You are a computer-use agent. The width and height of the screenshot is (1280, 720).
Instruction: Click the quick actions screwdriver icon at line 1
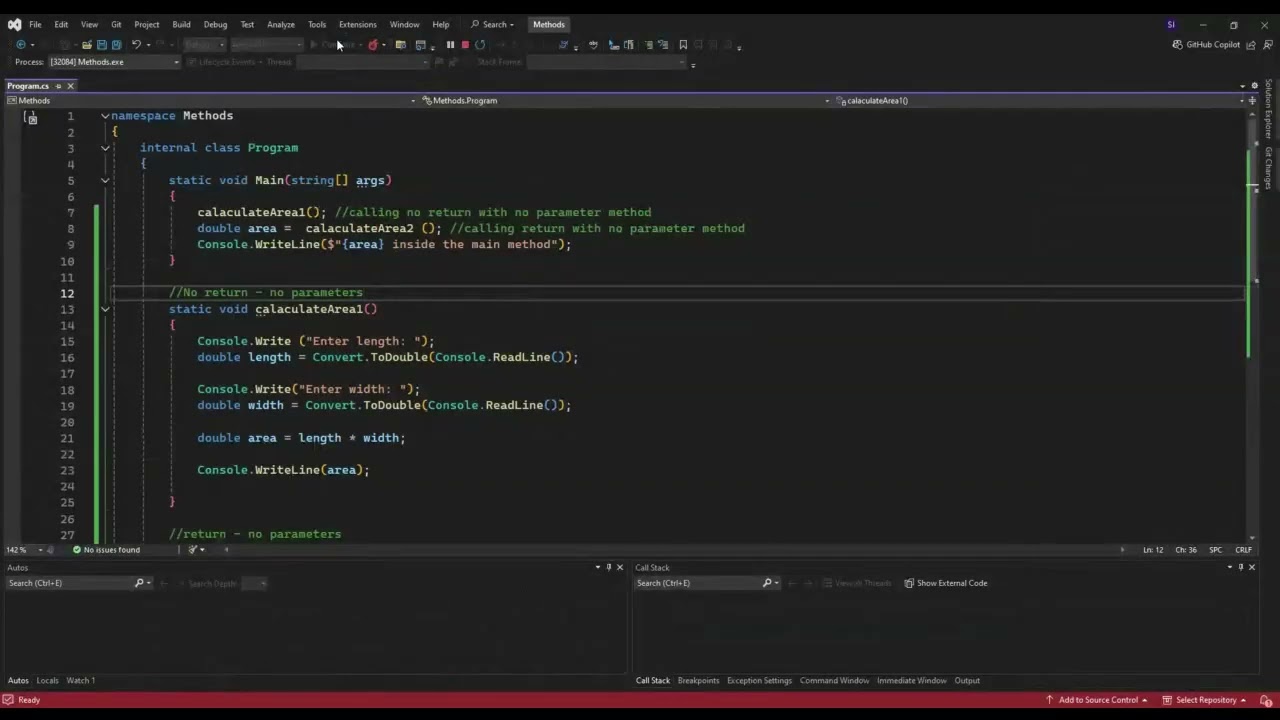click(x=31, y=117)
